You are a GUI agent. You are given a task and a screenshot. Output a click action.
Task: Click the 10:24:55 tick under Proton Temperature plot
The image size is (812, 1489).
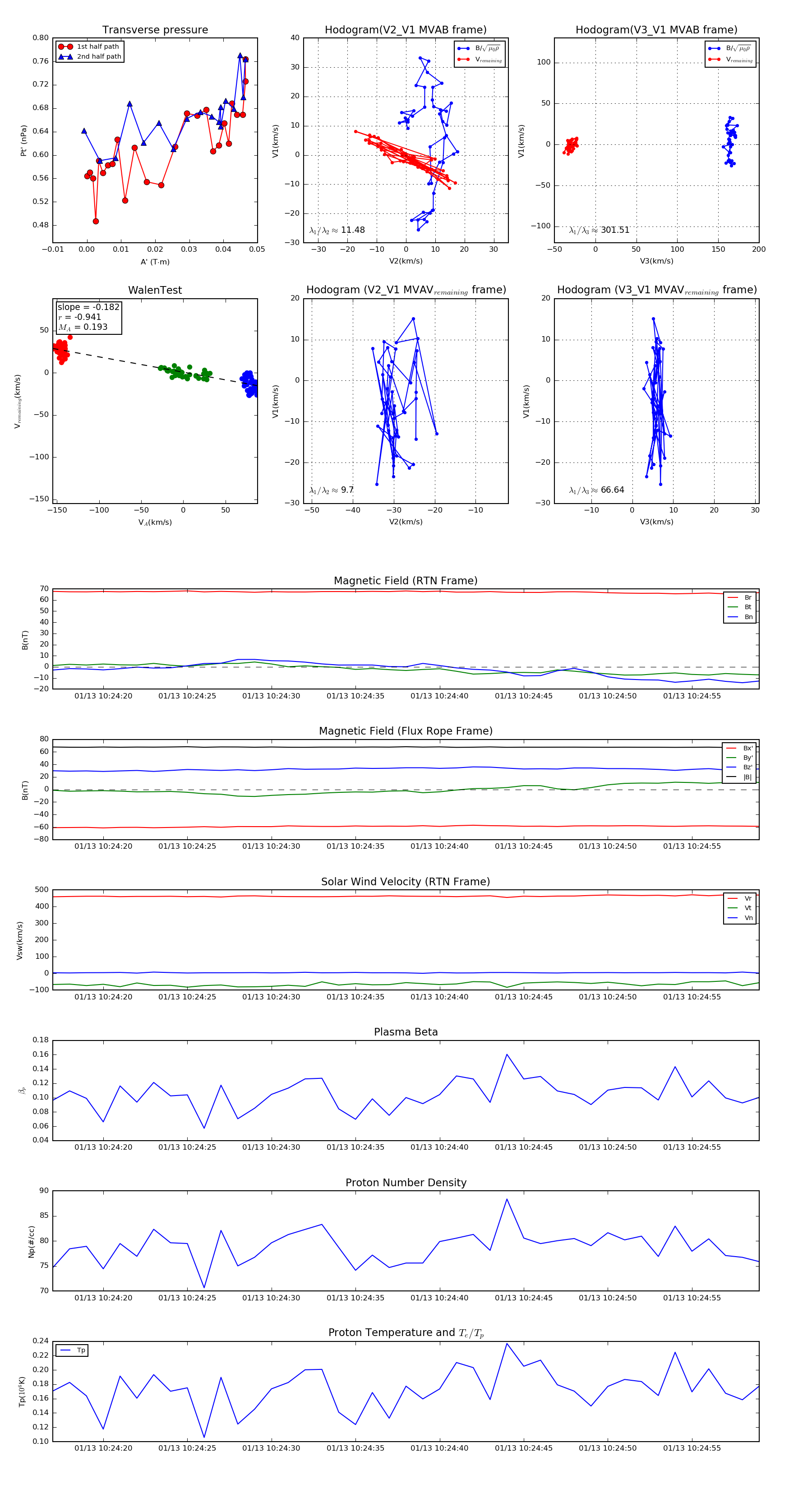(692, 1448)
